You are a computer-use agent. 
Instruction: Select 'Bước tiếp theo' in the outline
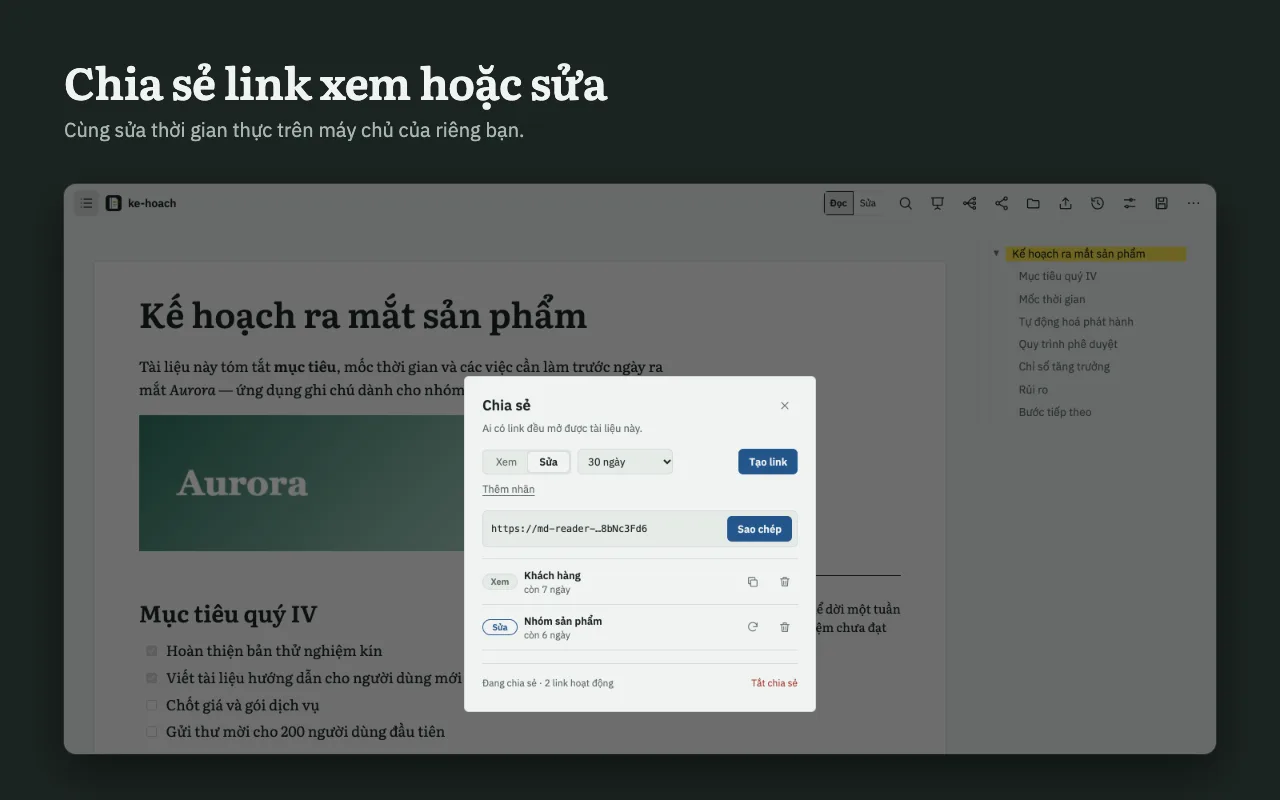(x=1055, y=412)
